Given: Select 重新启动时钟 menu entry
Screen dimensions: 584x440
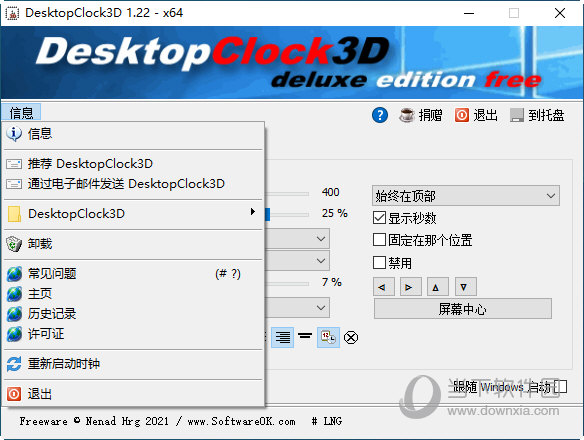Looking at the screenshot, I should [134, 364].
